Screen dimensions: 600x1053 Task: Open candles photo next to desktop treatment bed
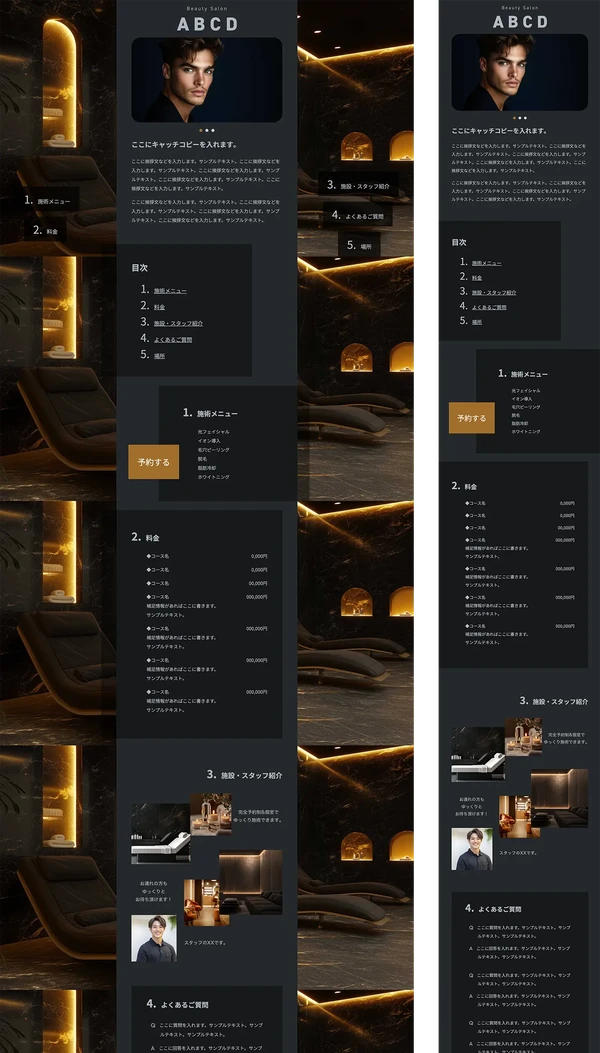211,814
